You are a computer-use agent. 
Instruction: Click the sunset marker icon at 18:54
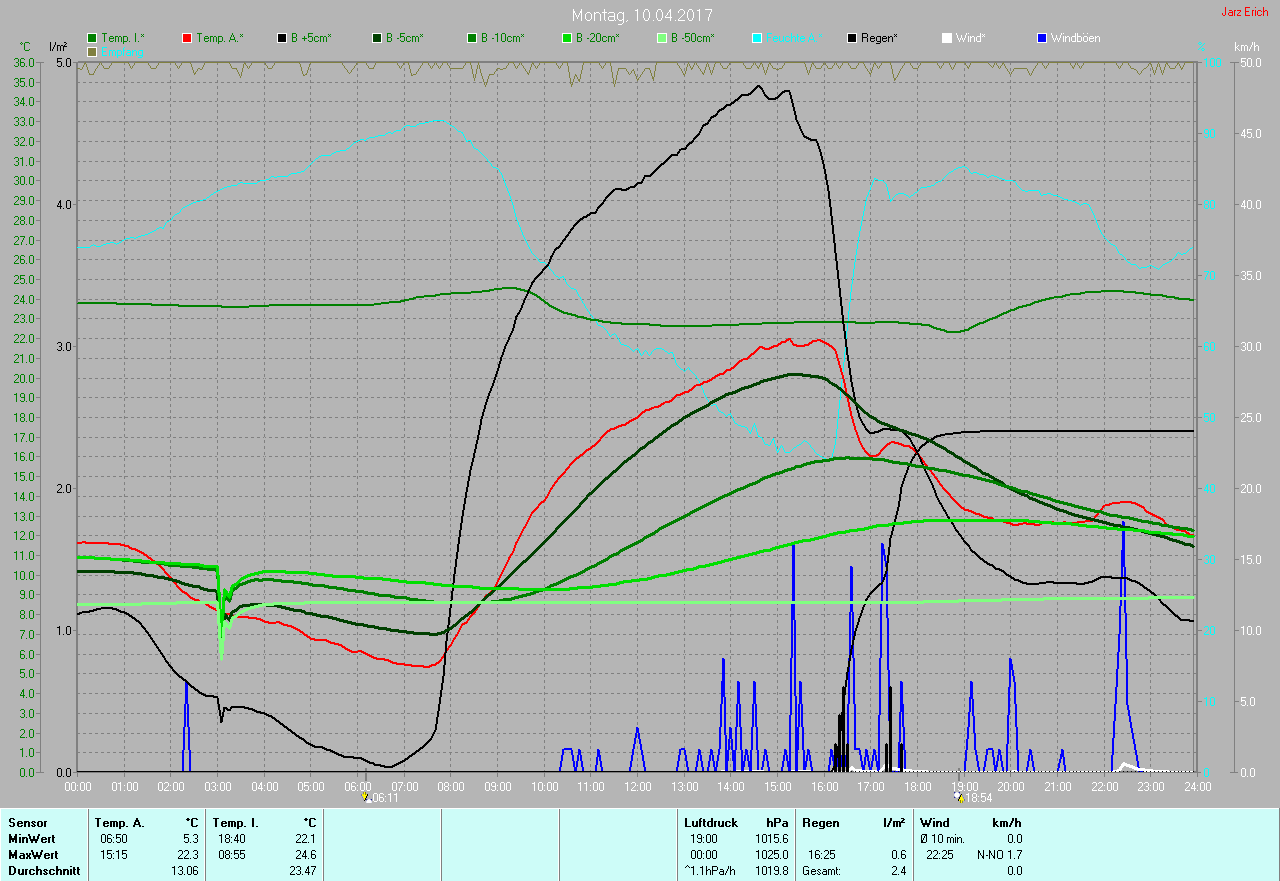(959, 797)
